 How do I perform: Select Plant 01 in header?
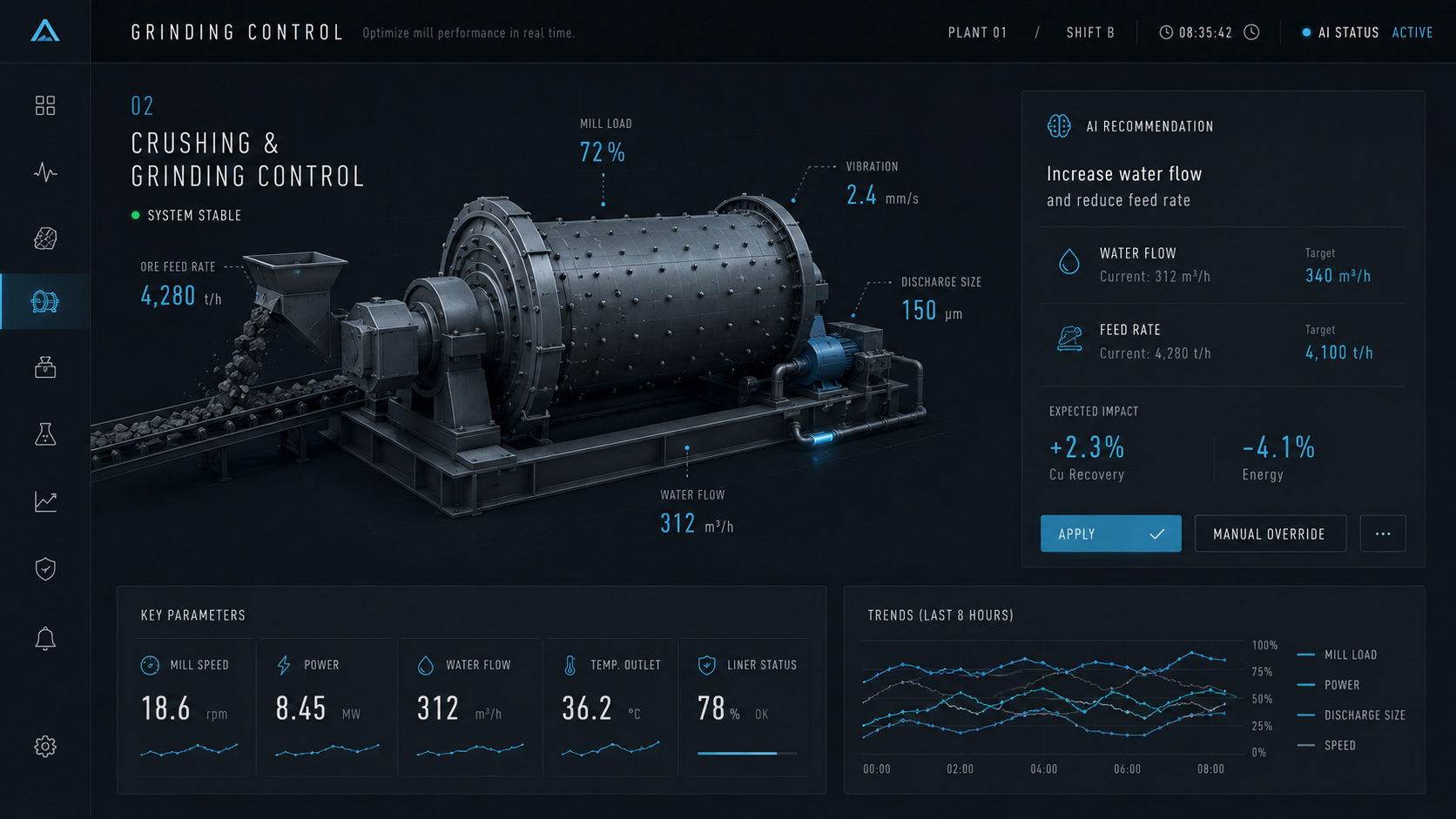978,32
